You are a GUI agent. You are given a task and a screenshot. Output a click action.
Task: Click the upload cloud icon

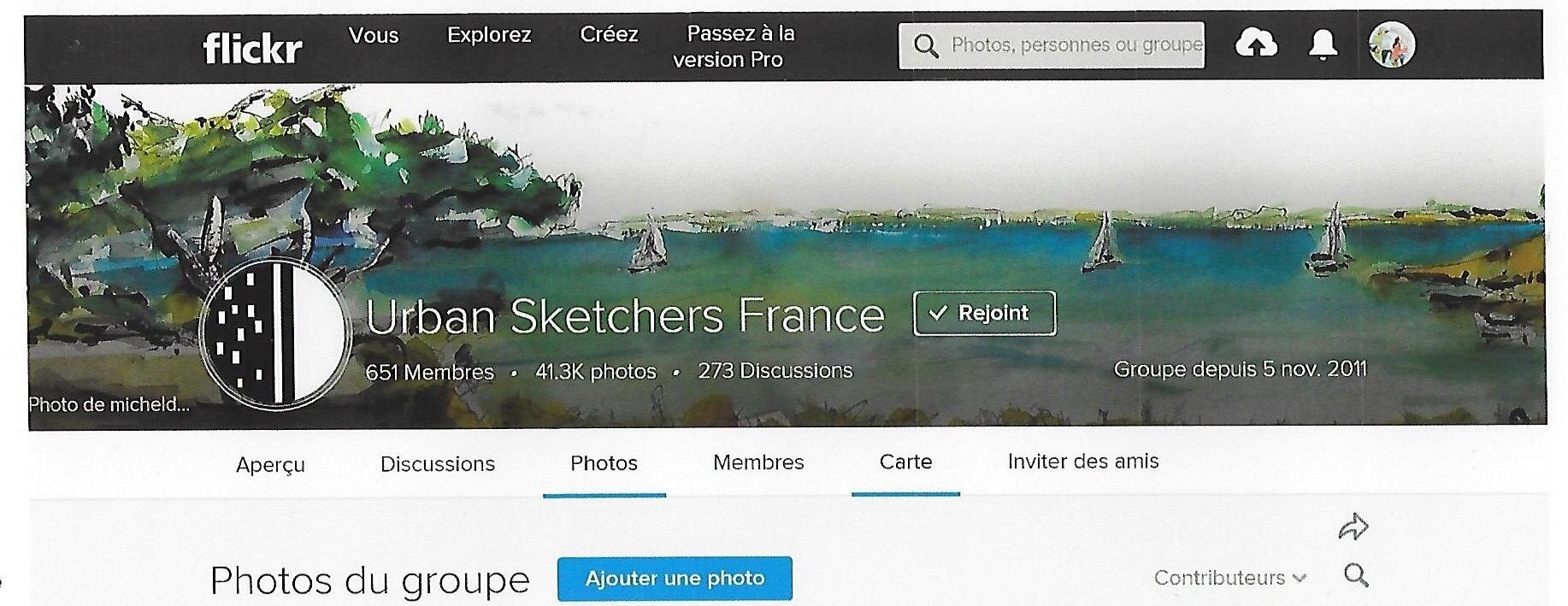pyautogui.click(x=1256, y=43)
